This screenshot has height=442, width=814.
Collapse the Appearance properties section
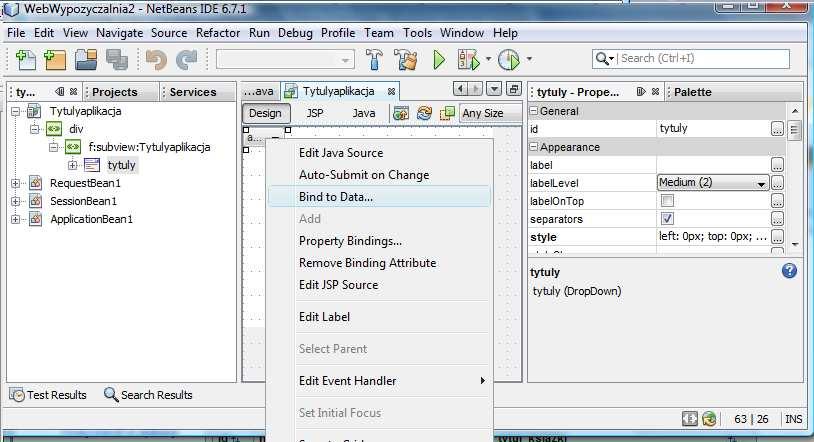[x=533, y=147]
